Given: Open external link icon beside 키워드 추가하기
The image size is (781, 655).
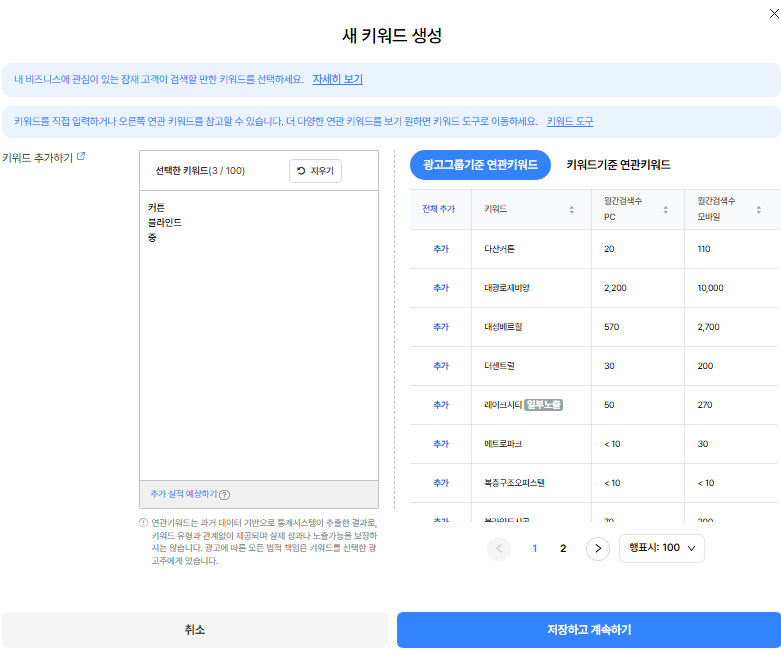Looking at the screenshot, I should click(81, 156).
